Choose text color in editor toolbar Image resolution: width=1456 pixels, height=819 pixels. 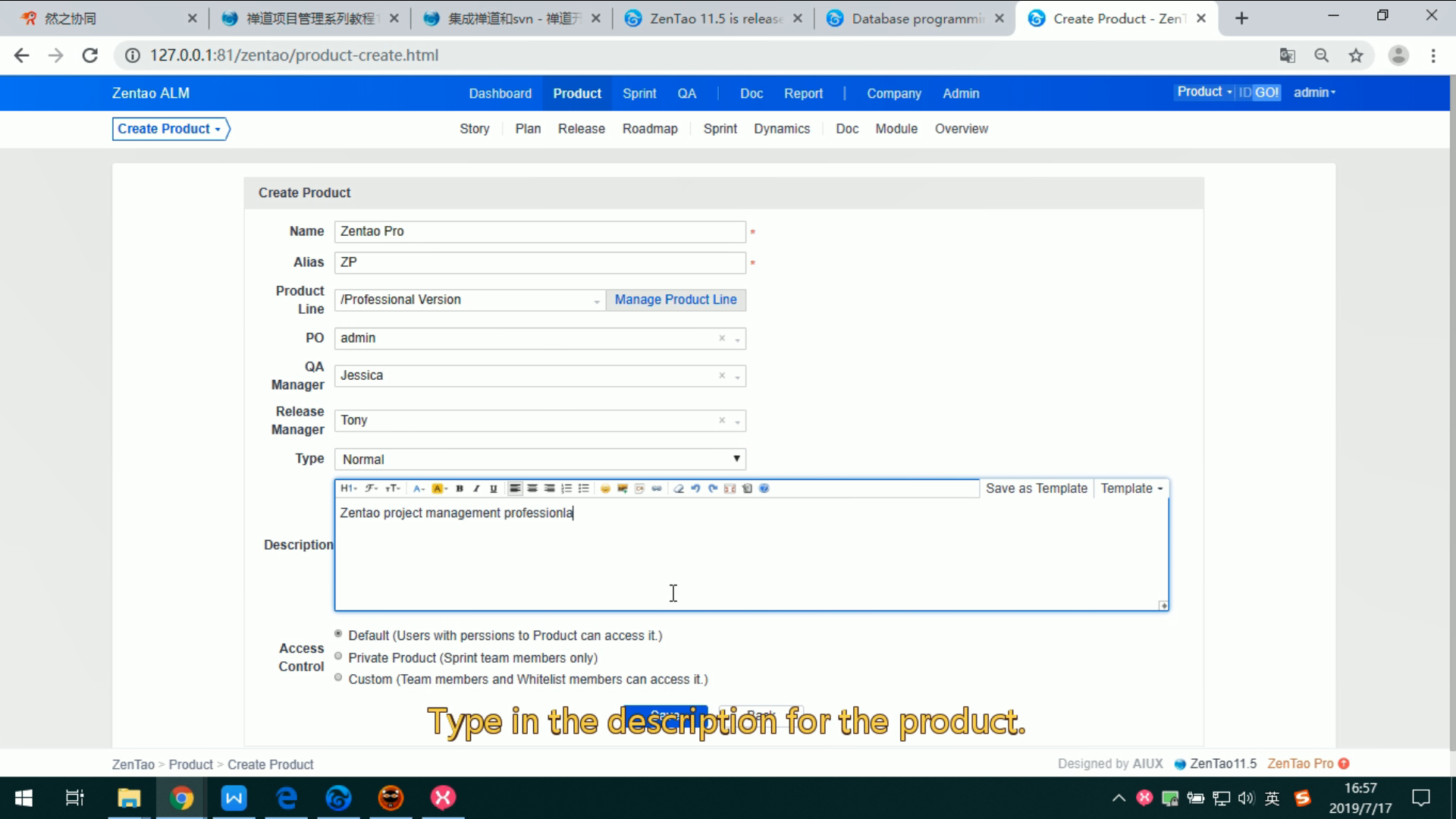(x=419, y=488)
